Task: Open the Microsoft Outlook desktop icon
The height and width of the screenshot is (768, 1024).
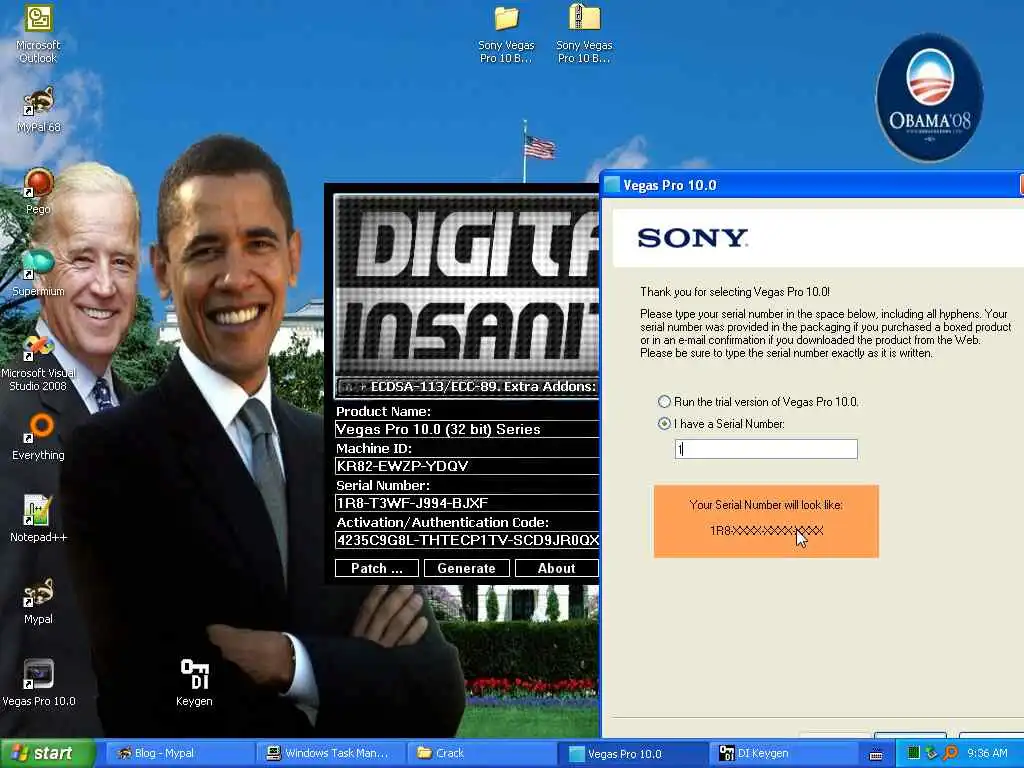Action: [x=38, y=33]
